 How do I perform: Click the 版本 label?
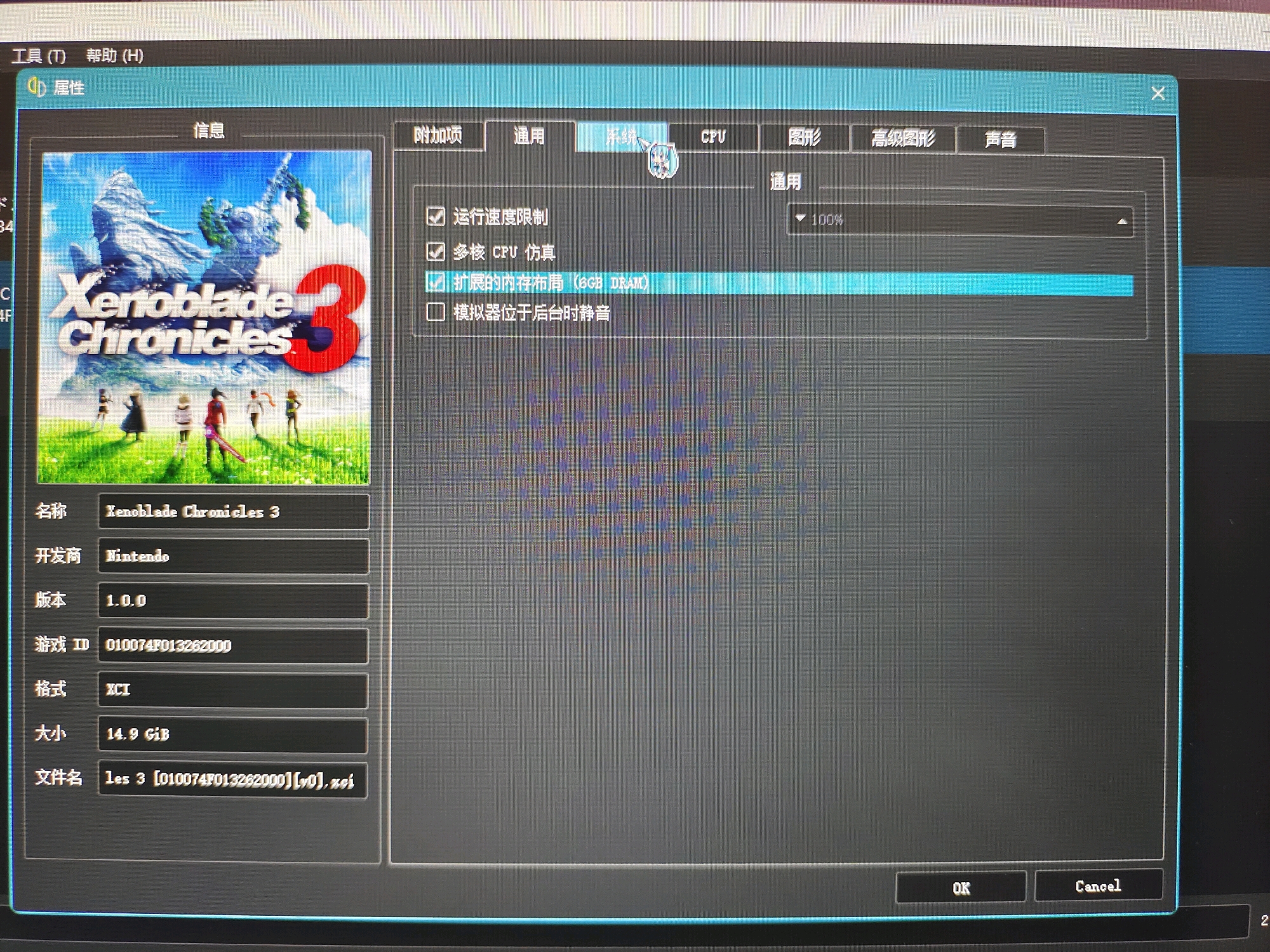pyautogui.click(x=51, y=600)
